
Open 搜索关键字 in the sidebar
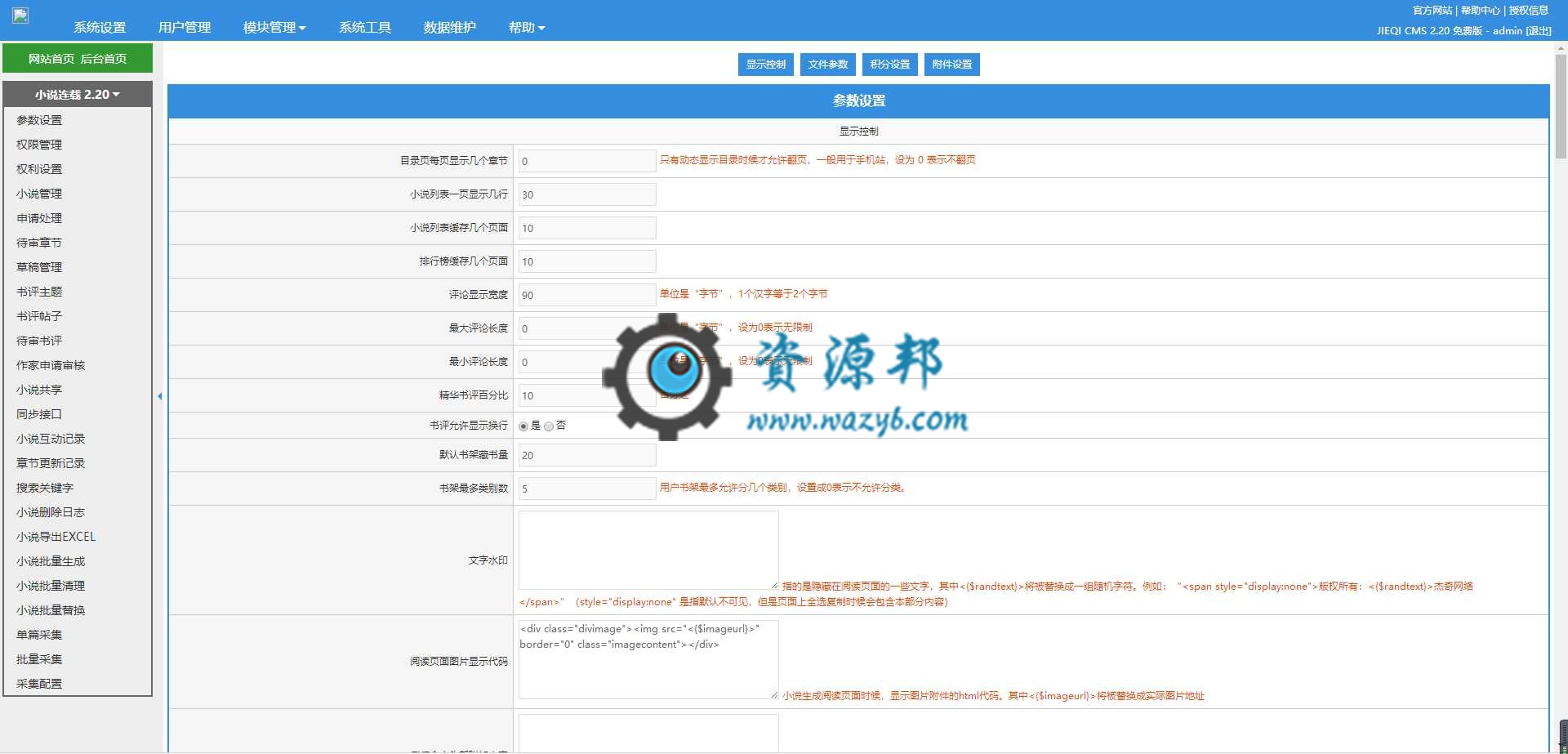tap(45, 488)
